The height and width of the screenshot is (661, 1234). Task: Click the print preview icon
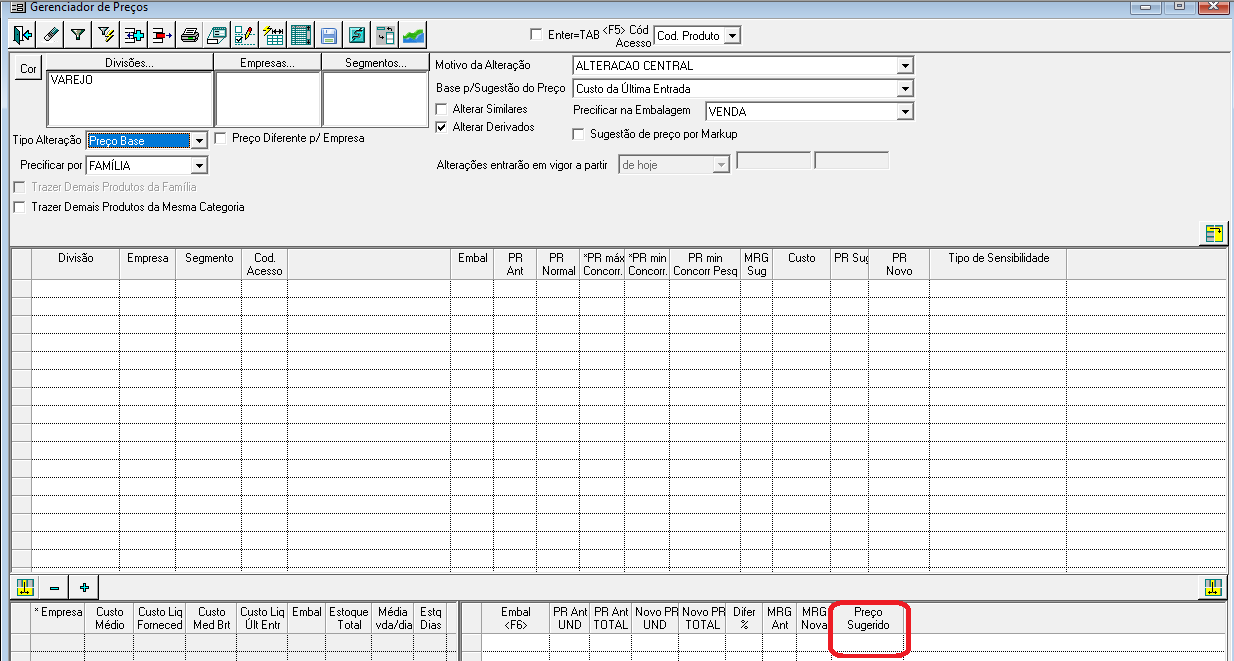click(216, 35)
